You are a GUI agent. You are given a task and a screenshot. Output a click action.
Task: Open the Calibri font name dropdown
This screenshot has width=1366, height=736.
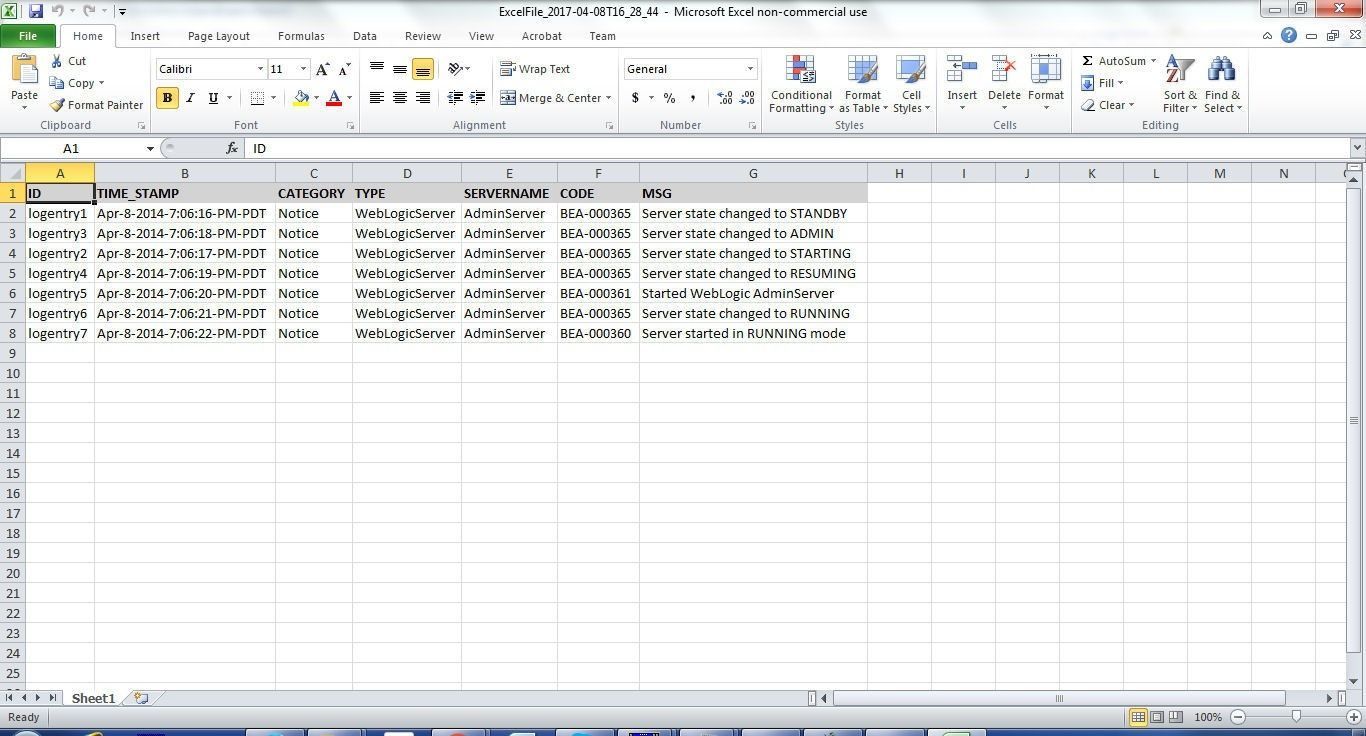tap(260, 69)
